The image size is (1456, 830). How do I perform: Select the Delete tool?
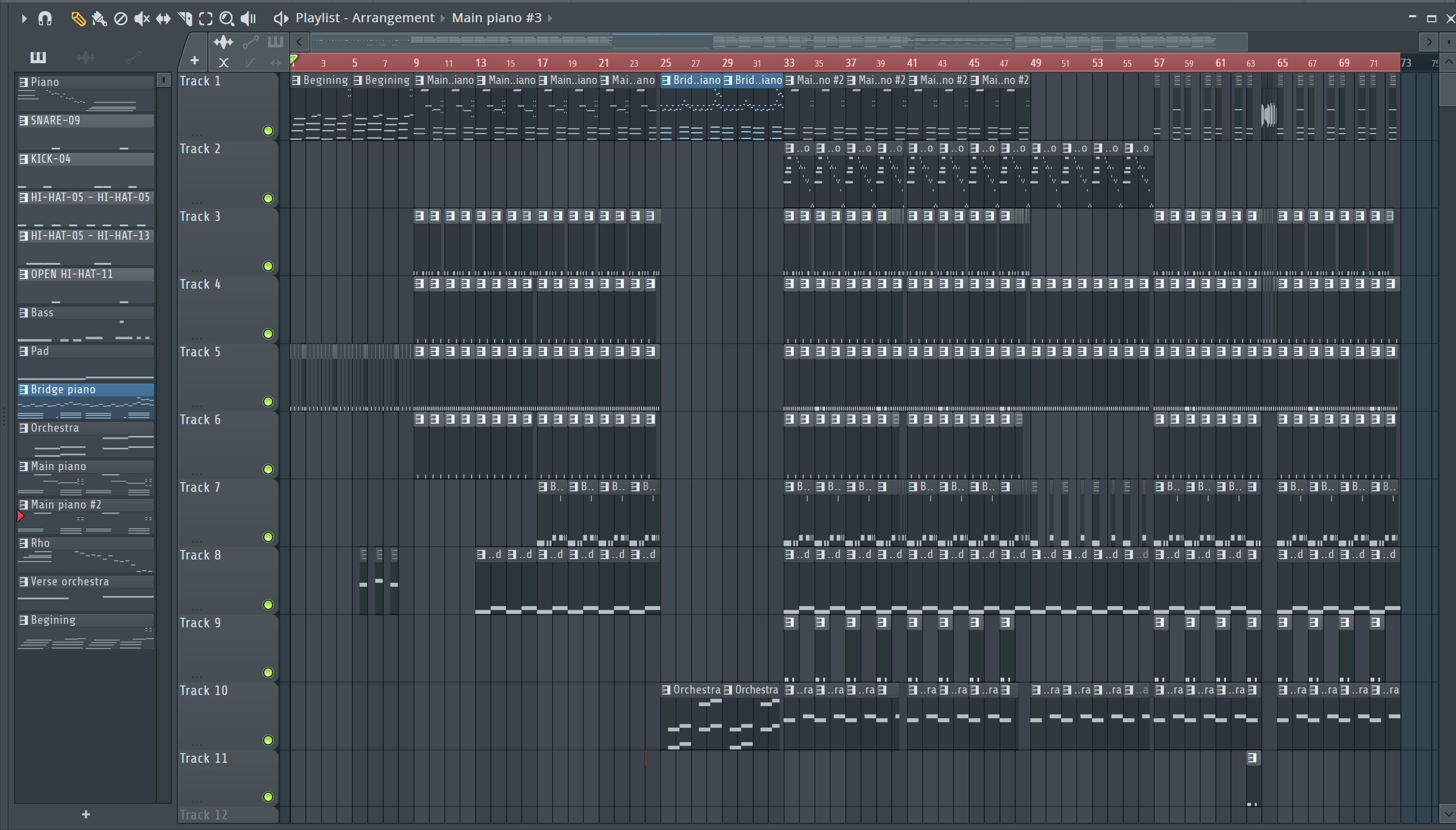[120, 19]
